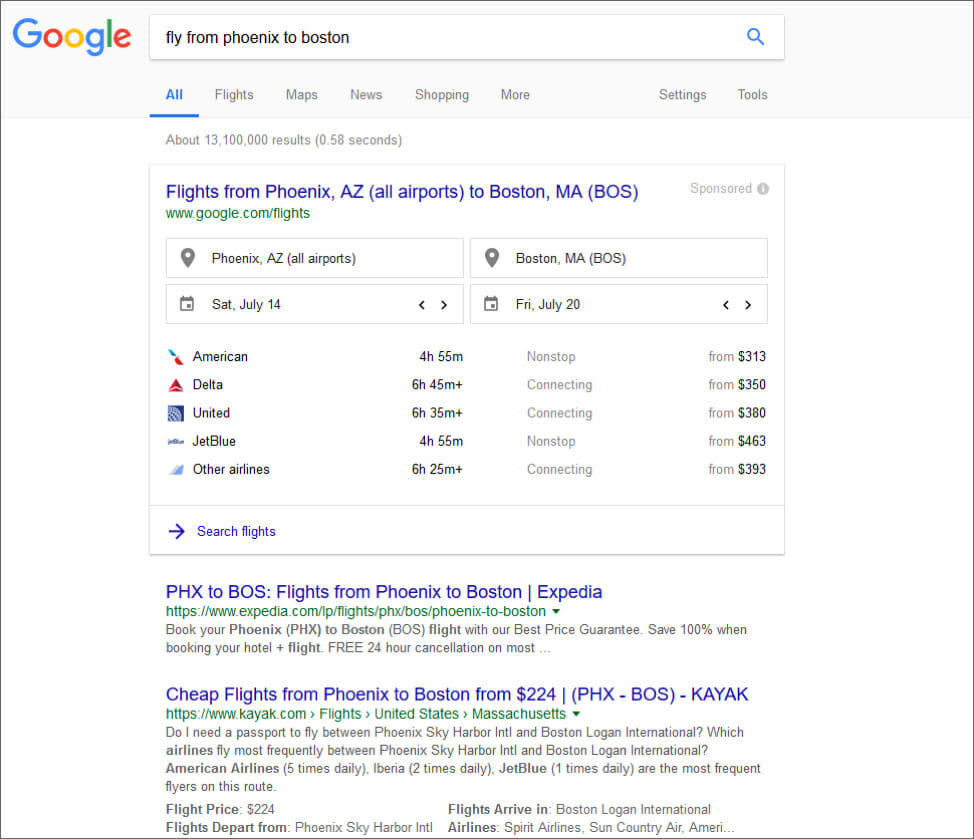Switch to the News tab
The height and width of the screenshot is (839, 974).
366,94
